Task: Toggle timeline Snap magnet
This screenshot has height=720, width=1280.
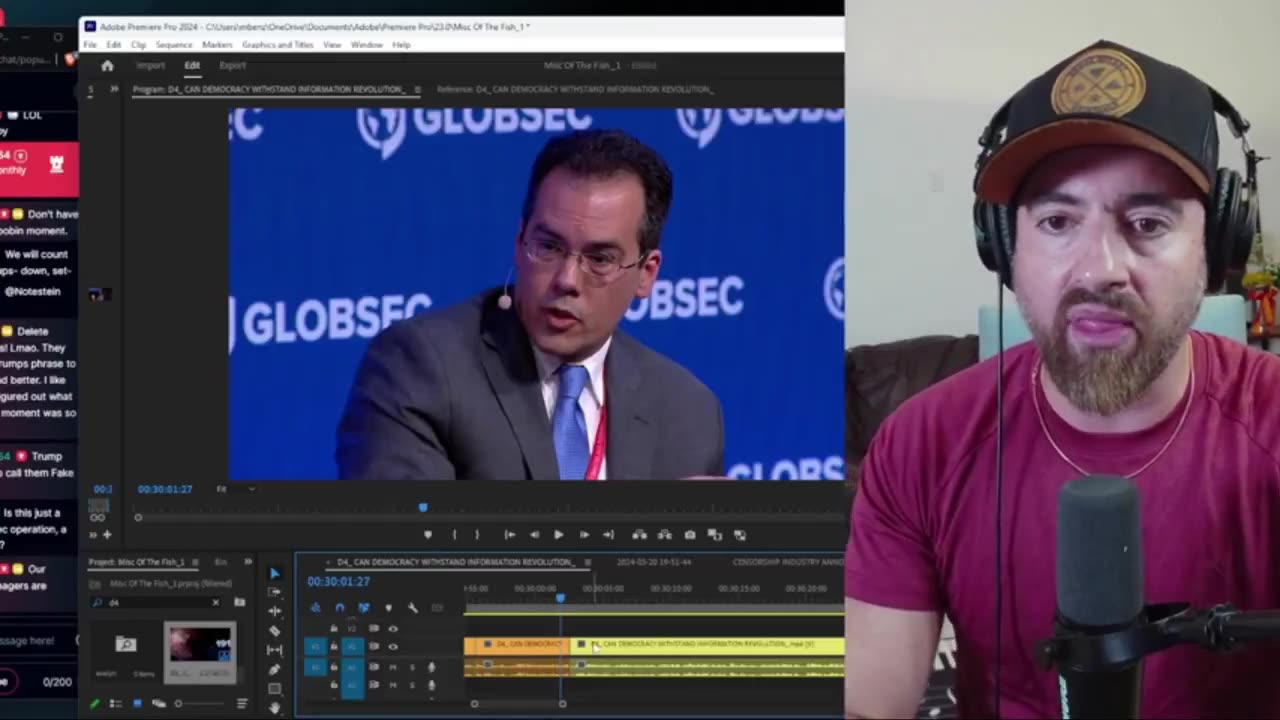Action: (339, 608)
